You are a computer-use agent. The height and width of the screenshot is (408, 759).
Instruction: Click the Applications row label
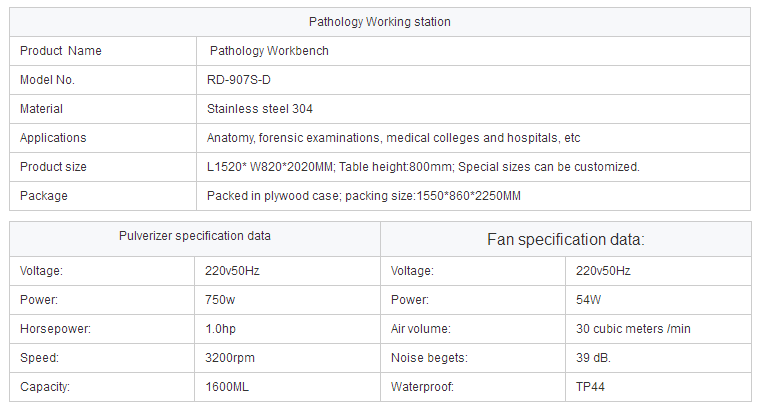pyautogui.click(x=53, y=138)
